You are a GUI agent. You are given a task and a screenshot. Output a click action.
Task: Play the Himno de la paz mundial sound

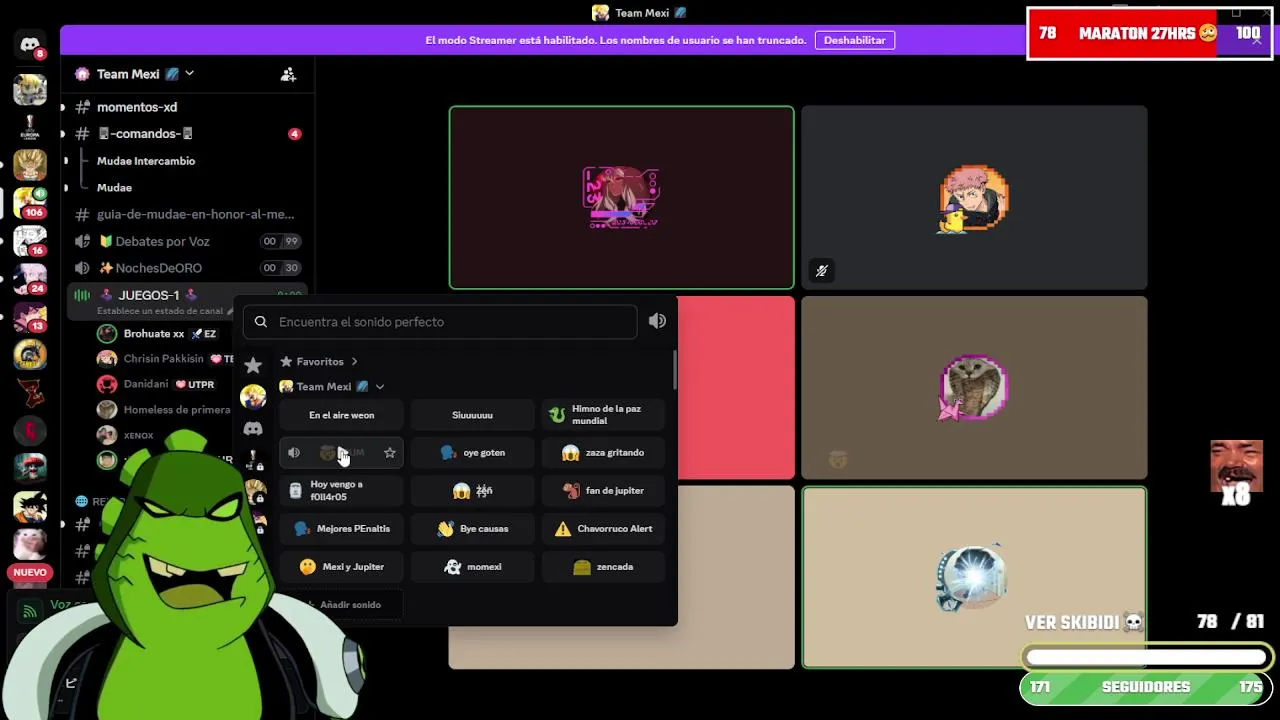click(x=603, y=415)
